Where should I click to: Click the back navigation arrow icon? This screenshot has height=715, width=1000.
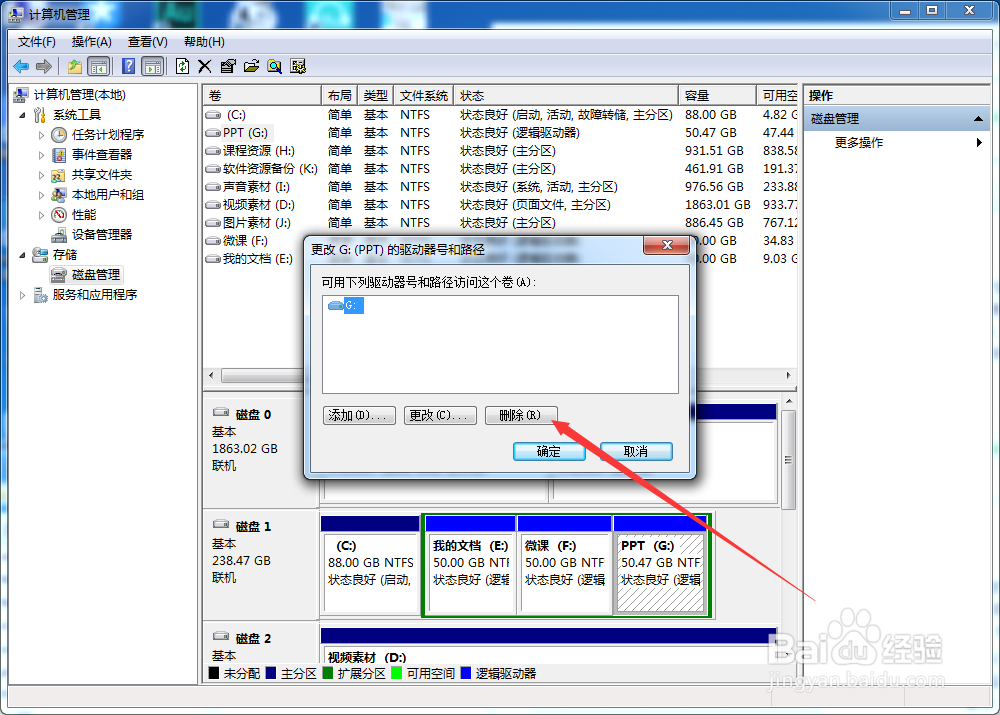[20, 66]
